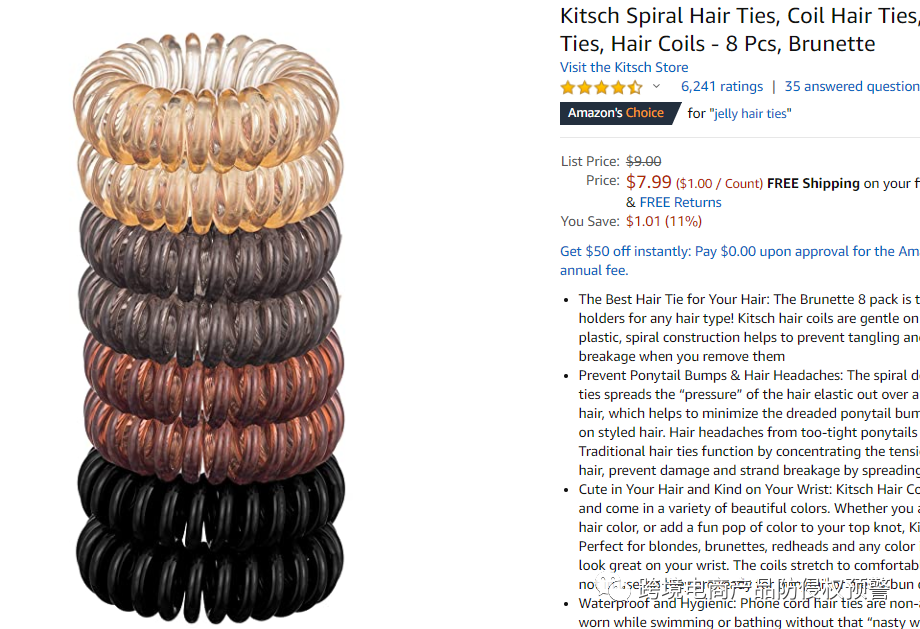Open the 35 answered questions link
Screen dimensions: 920x629
pyautogui.click(x=852, y=86)
